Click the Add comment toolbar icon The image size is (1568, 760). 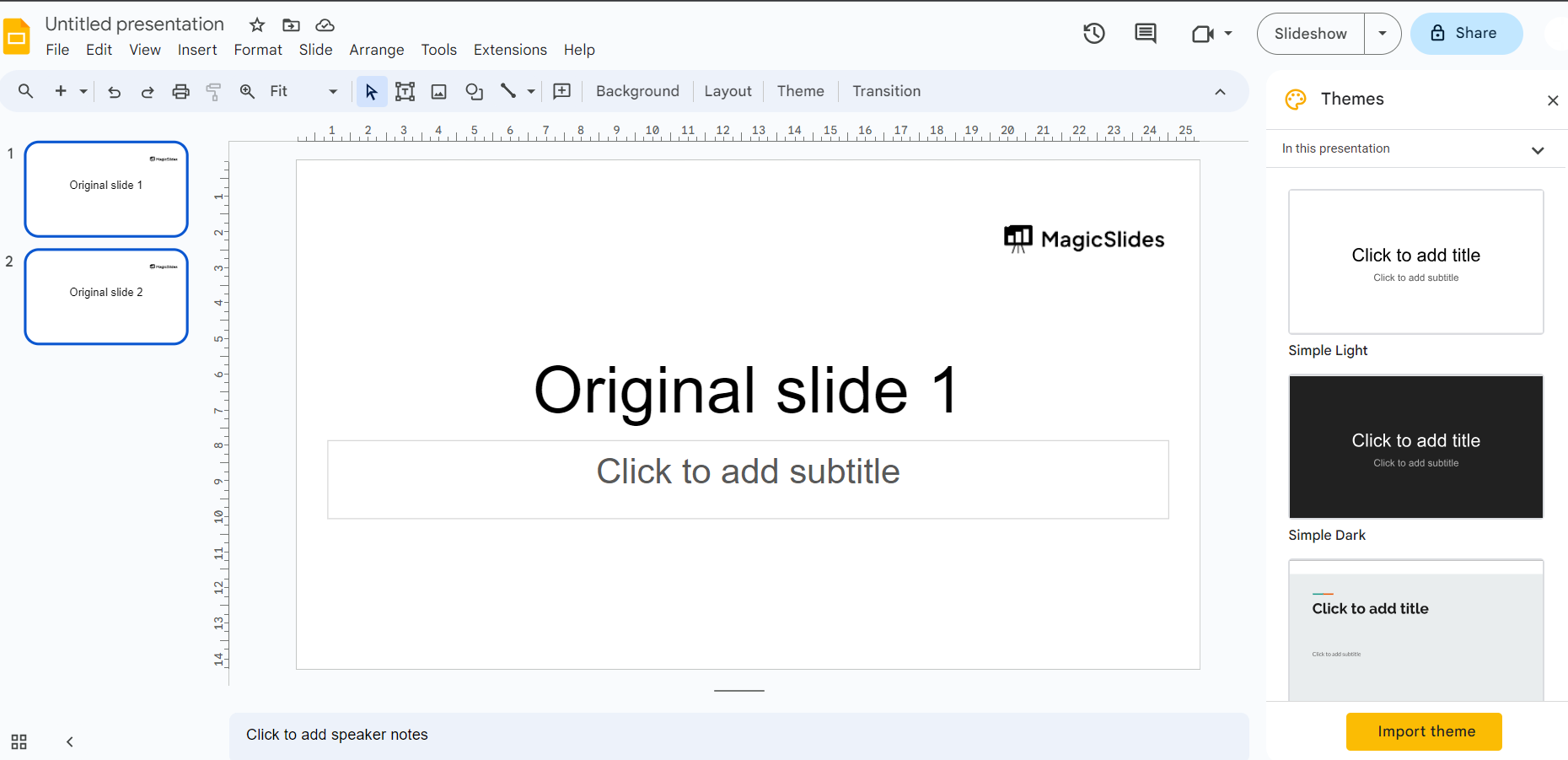click(562, 92)
